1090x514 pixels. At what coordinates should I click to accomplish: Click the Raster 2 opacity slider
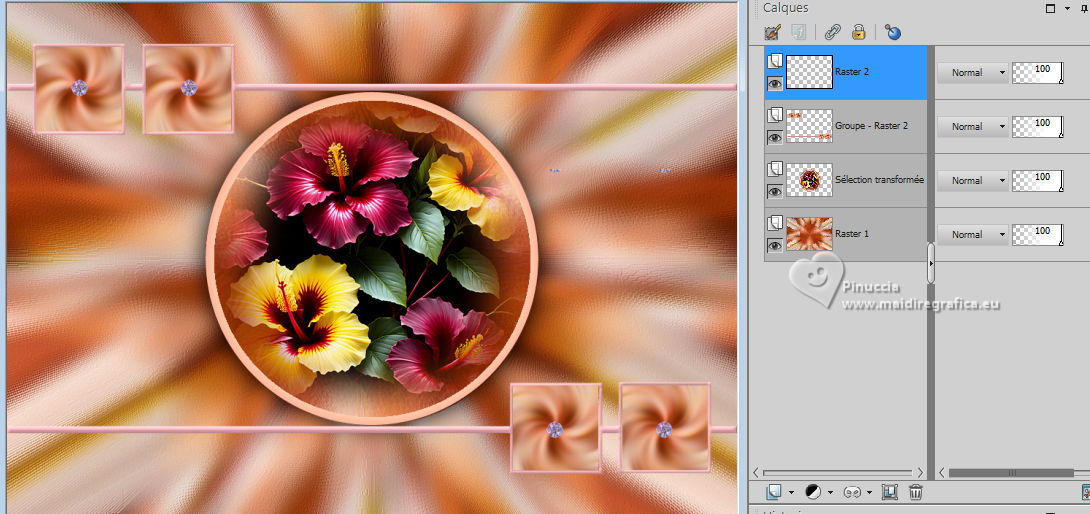click(x=1036, y=72)
